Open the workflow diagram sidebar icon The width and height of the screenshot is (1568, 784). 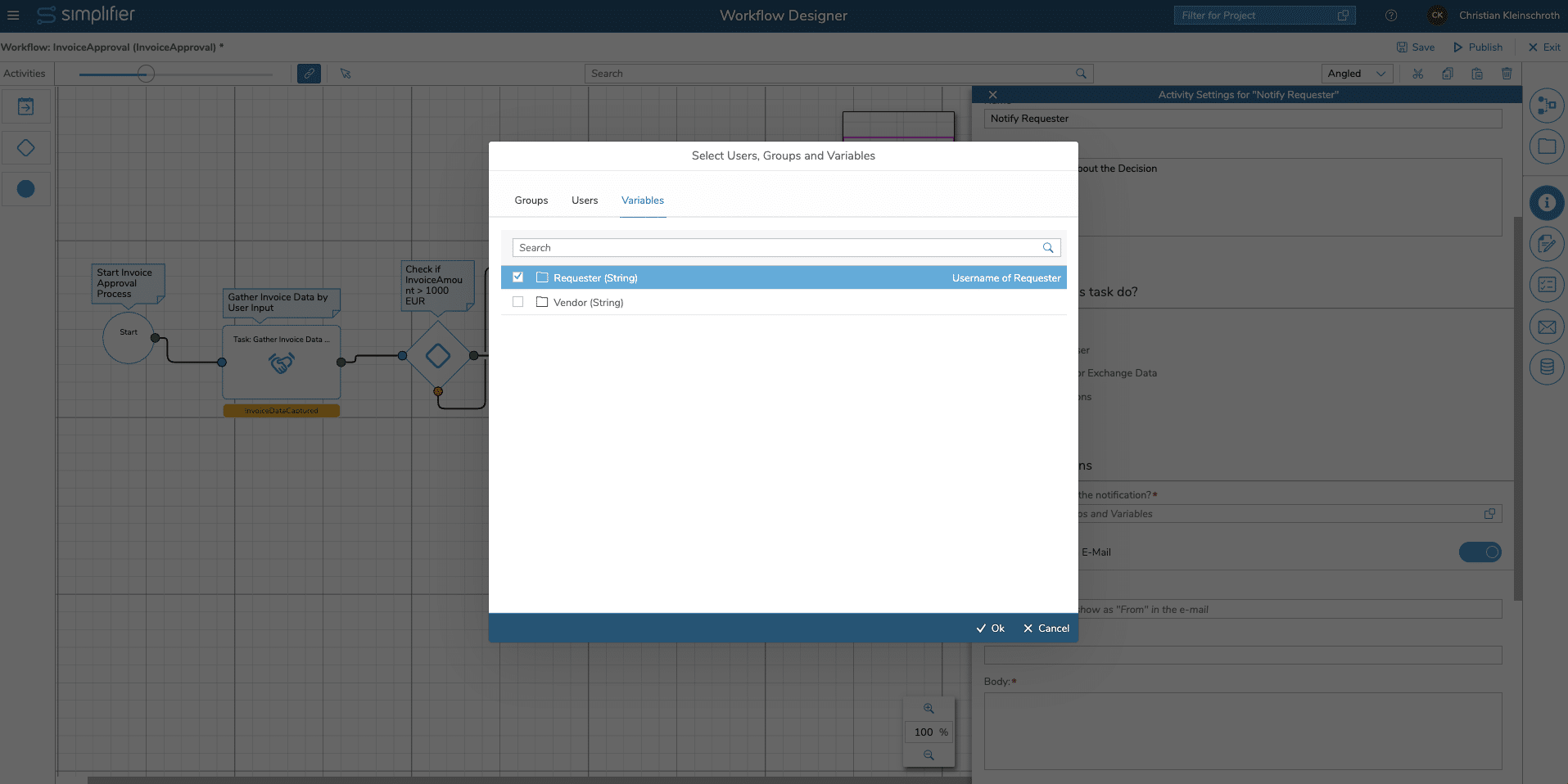[1547, 106]
